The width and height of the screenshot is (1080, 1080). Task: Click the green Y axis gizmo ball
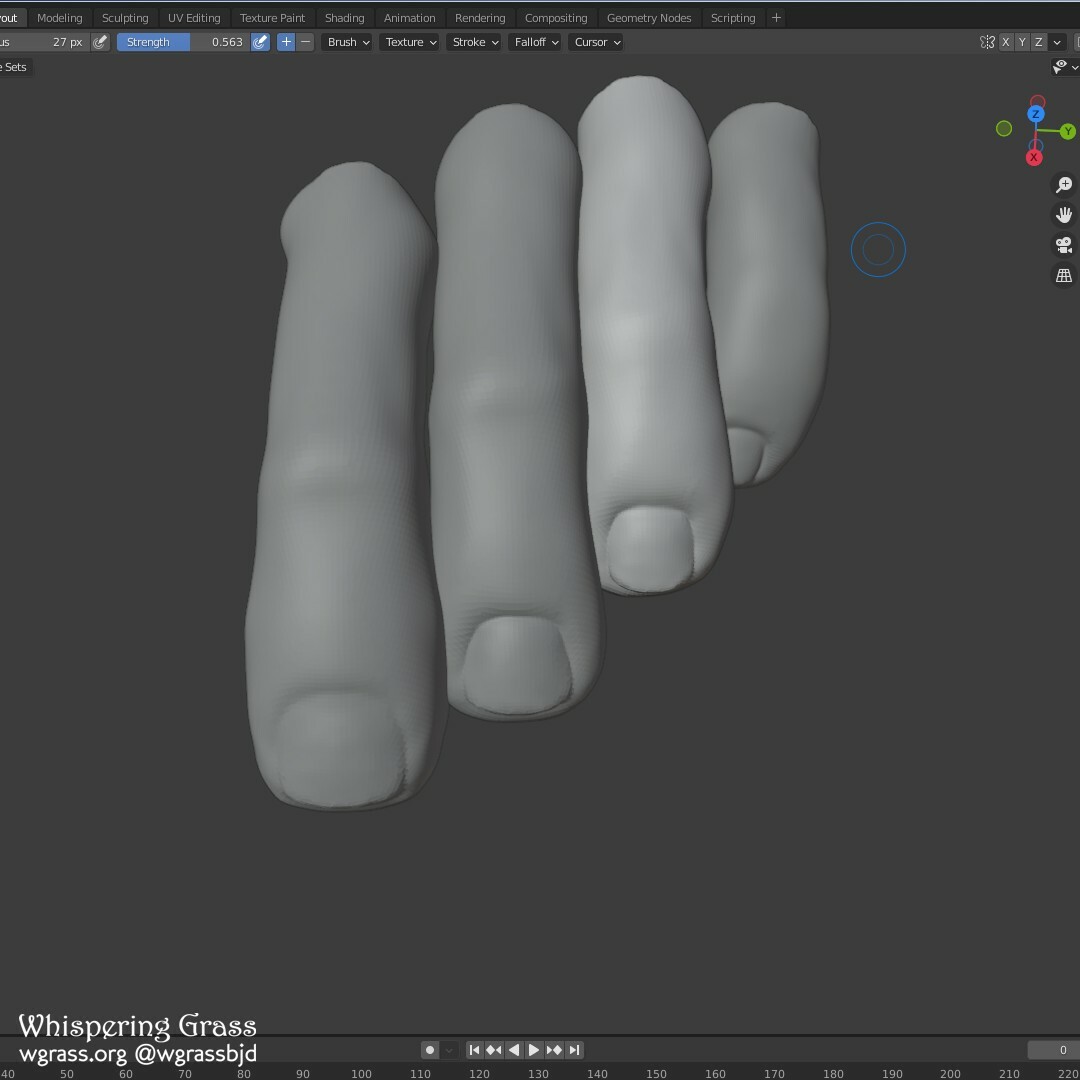click(1068, 131)
